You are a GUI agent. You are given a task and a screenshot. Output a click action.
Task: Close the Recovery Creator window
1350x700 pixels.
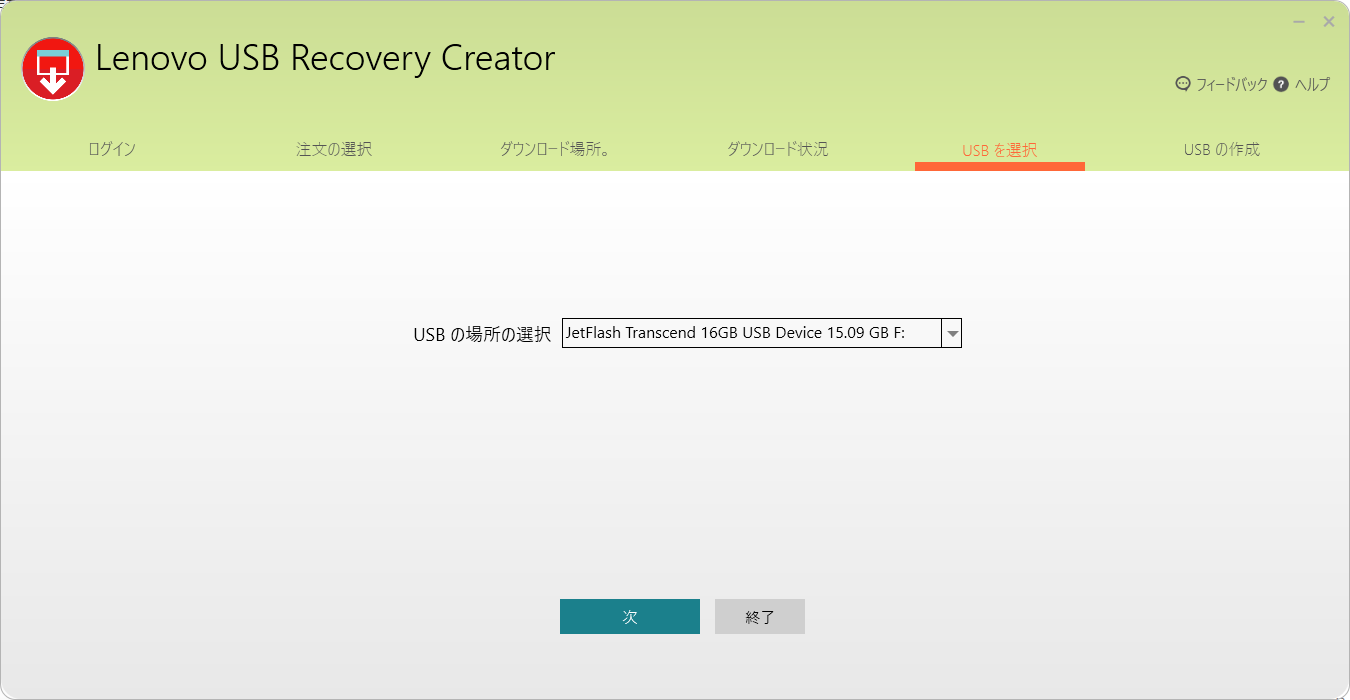(x=1329, y=22)
